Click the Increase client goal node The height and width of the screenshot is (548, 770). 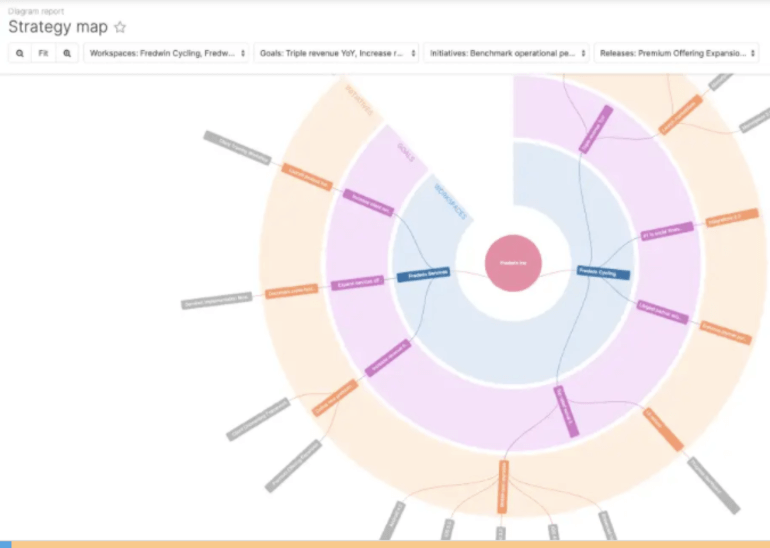click(368, 202)
